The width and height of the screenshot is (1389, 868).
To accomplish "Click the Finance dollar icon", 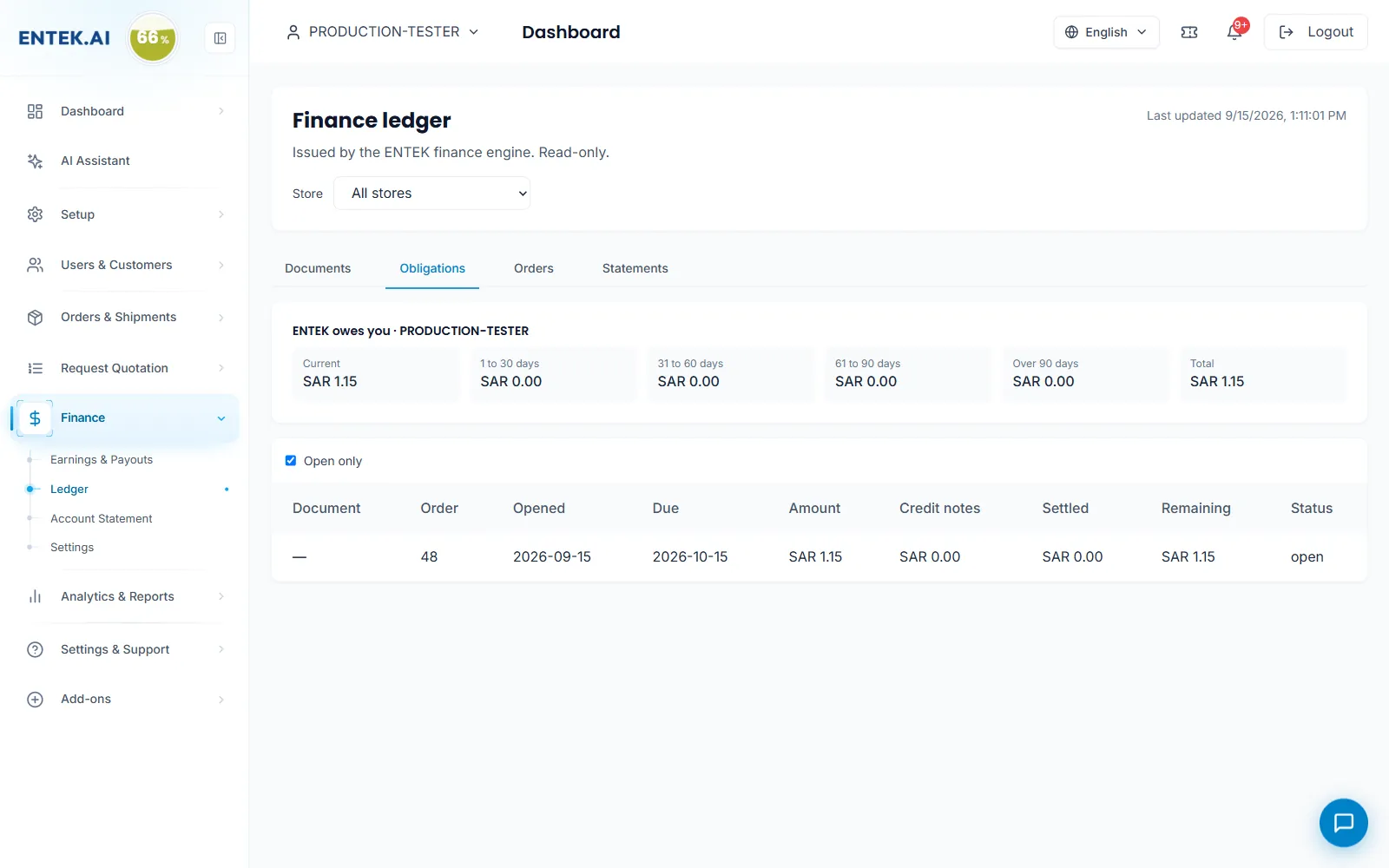I will click(35, 418).
